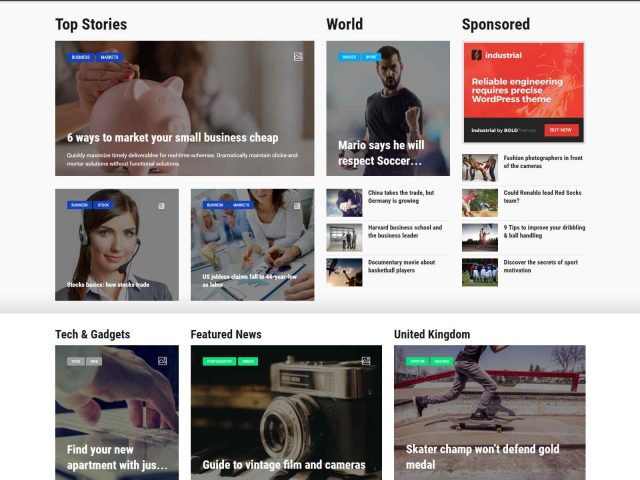Click the basketball documentary thumbnail
Image resolution: width=640 pixels, height=480 pixels.
pyautogui.click(x=344, y=272)
